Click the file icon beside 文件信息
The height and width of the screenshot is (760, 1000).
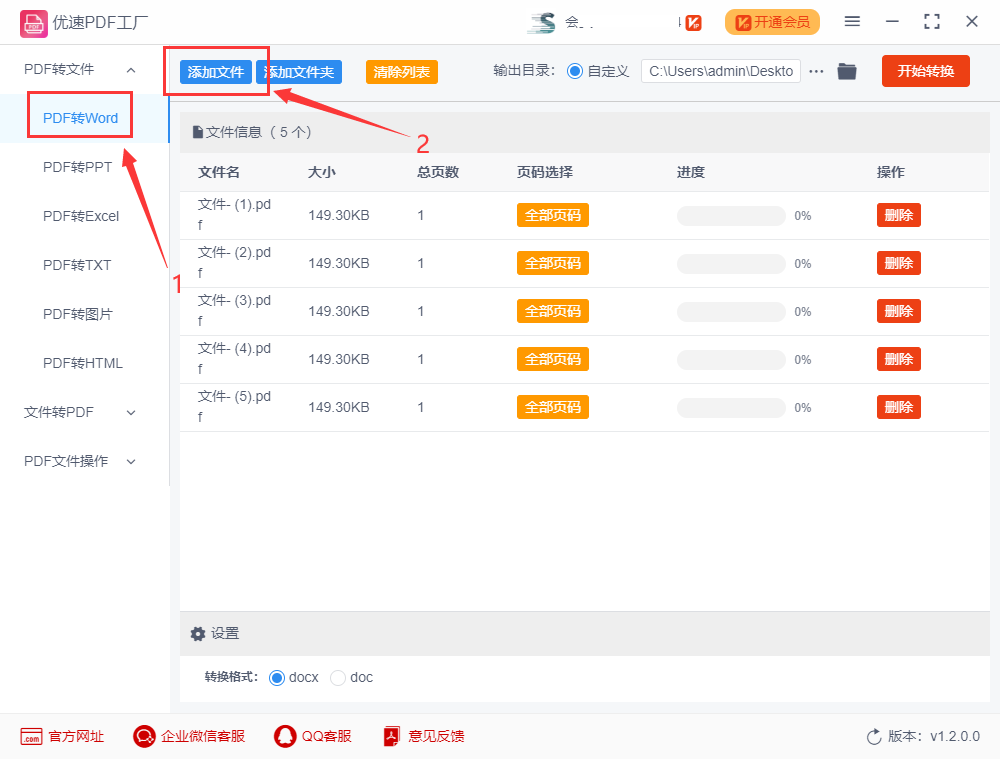click(198, 133)
